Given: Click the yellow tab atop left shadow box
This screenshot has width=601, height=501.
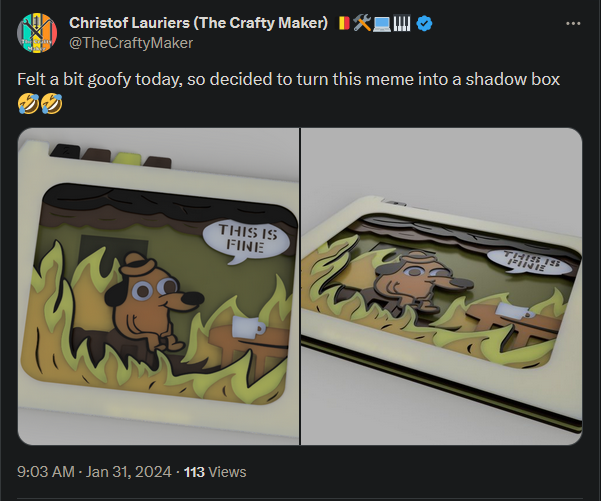Looking at the screenshot, I should coord(126,157).
